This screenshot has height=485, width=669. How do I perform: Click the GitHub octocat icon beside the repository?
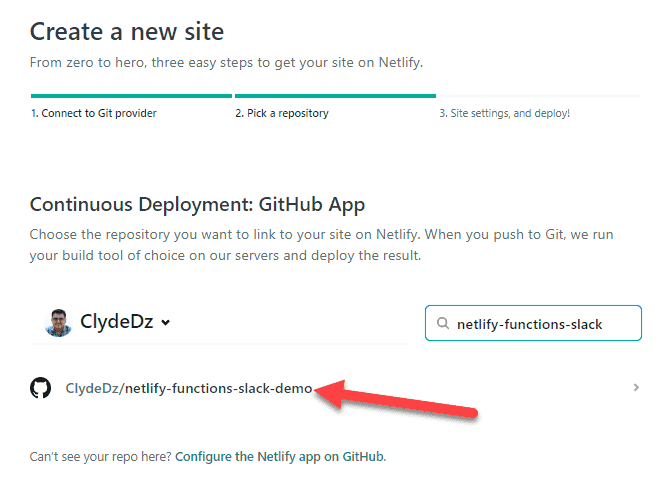pos(41,388)
